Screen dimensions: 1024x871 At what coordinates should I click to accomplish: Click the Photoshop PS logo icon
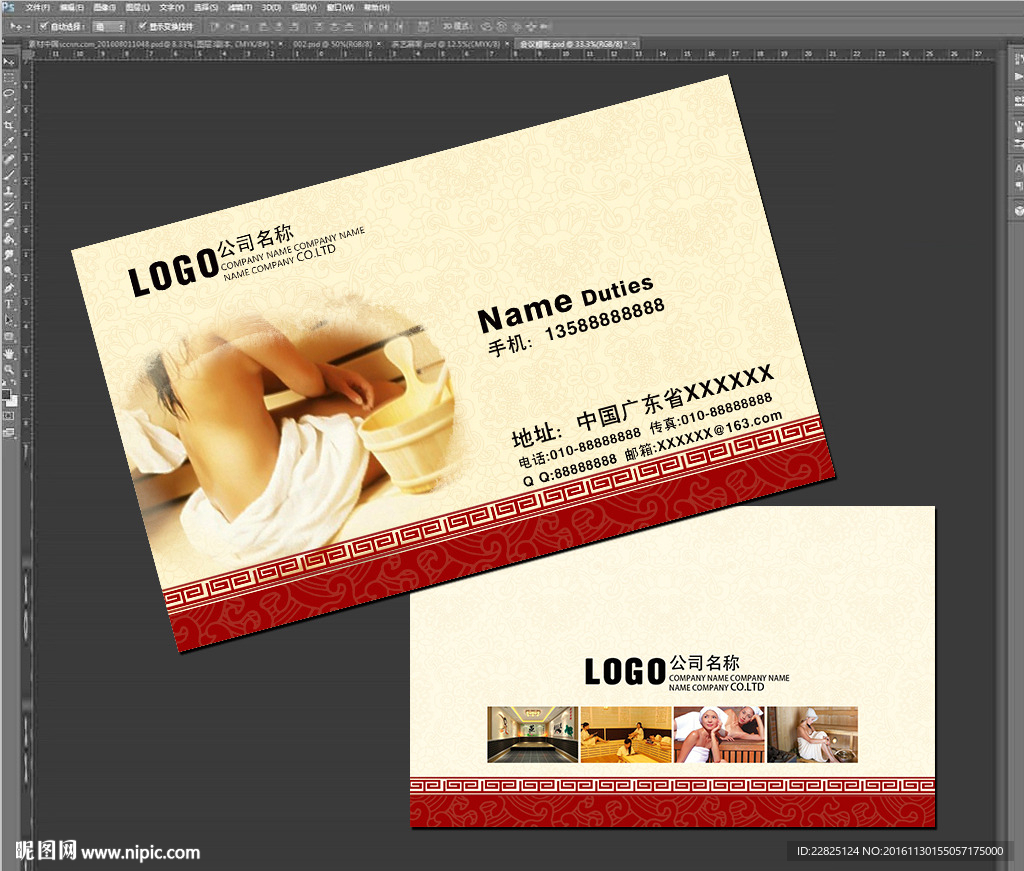click(x=8, y=7)
